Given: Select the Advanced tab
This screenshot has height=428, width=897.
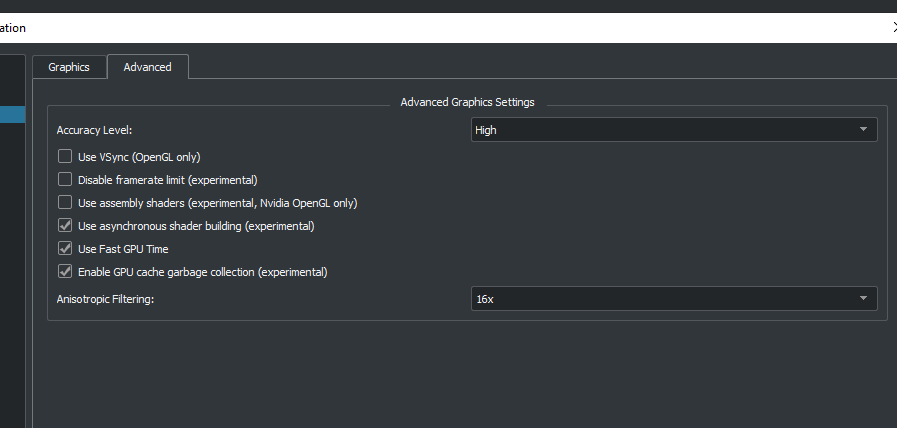Looking at the screenshot, I should 148,67.
